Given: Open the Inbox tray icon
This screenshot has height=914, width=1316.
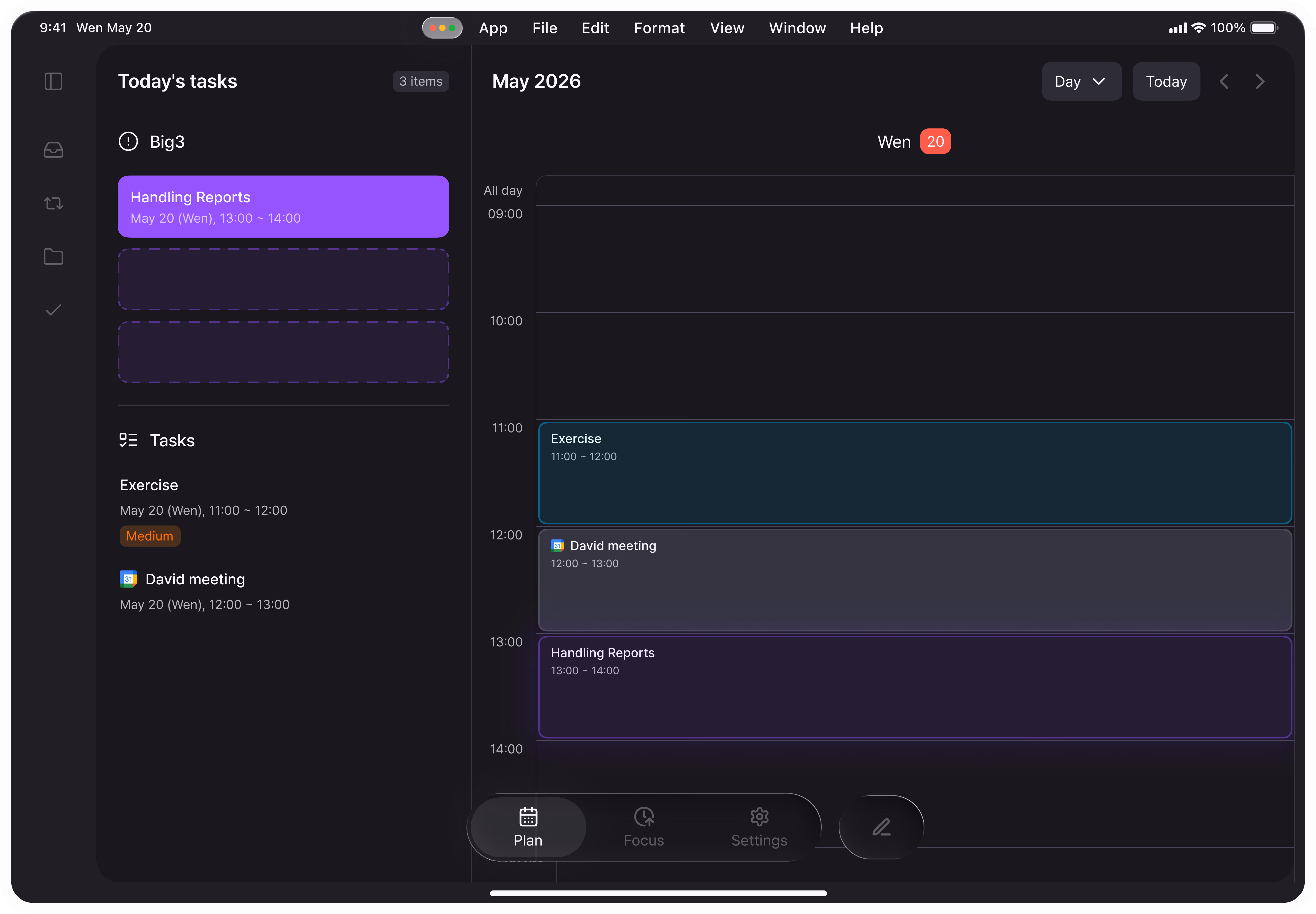Looking at the screenshot, I should coord(53,150).
